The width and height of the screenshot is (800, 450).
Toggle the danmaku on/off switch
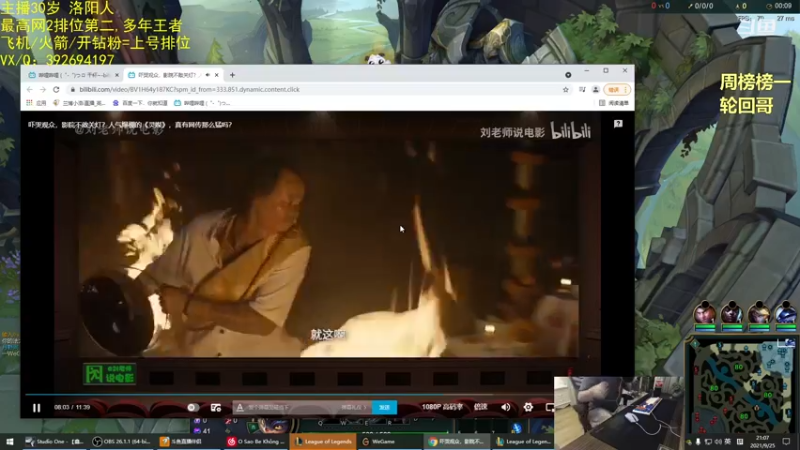click(193, 408)
